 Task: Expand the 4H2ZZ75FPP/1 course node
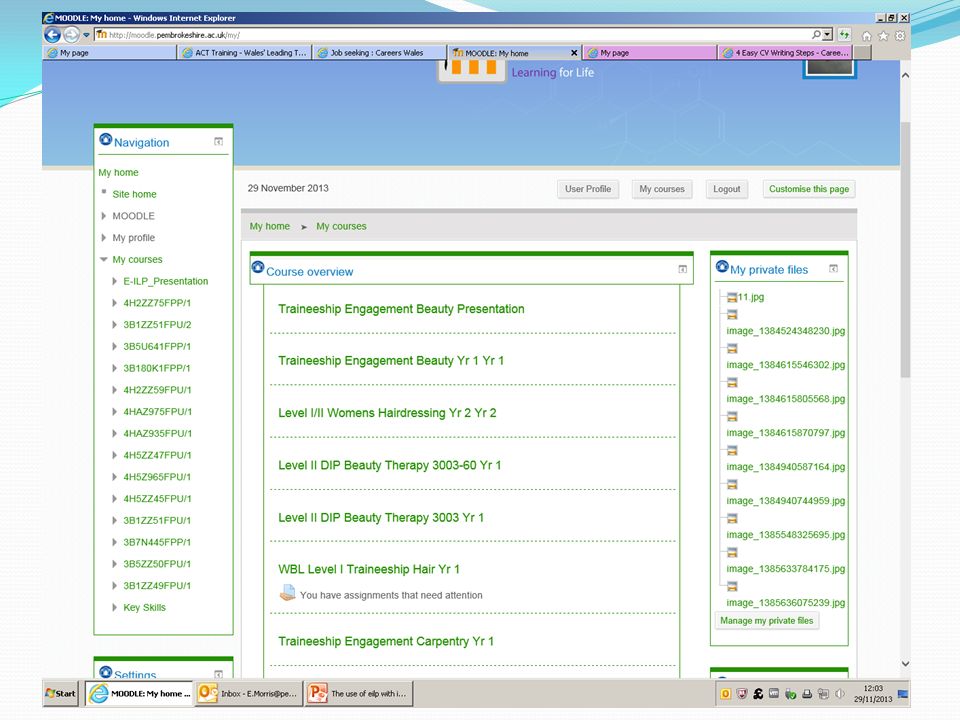(x=114, y=303)
